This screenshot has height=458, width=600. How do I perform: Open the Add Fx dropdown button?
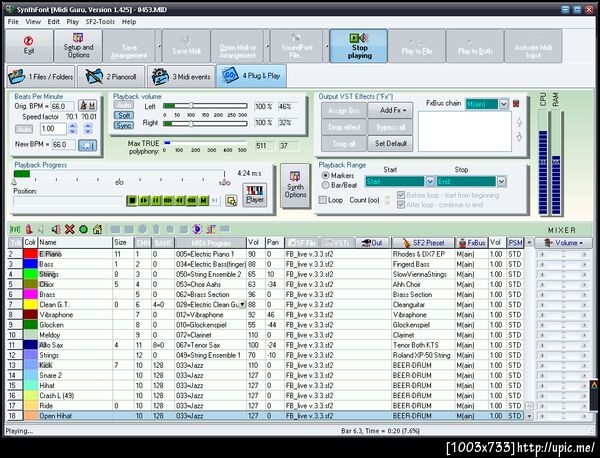click(390, 110)
